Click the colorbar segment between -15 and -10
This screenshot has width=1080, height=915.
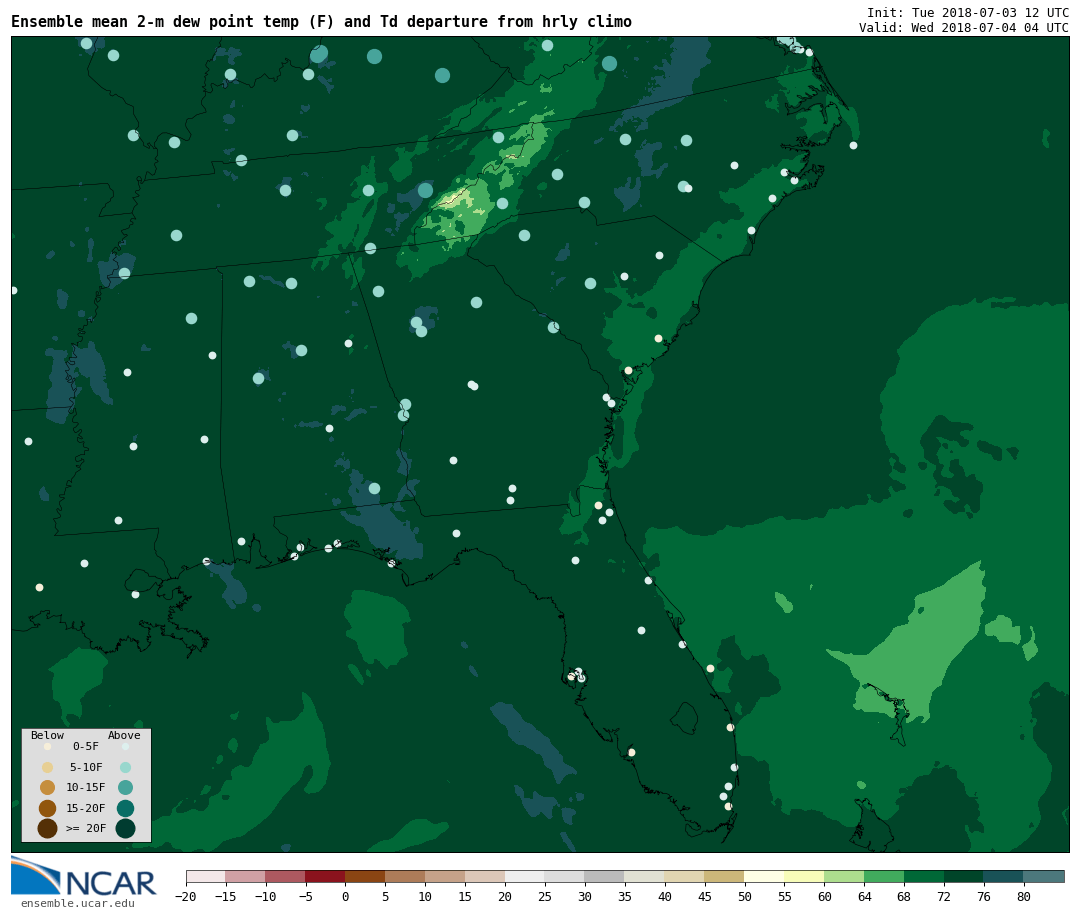pos(245,876)
